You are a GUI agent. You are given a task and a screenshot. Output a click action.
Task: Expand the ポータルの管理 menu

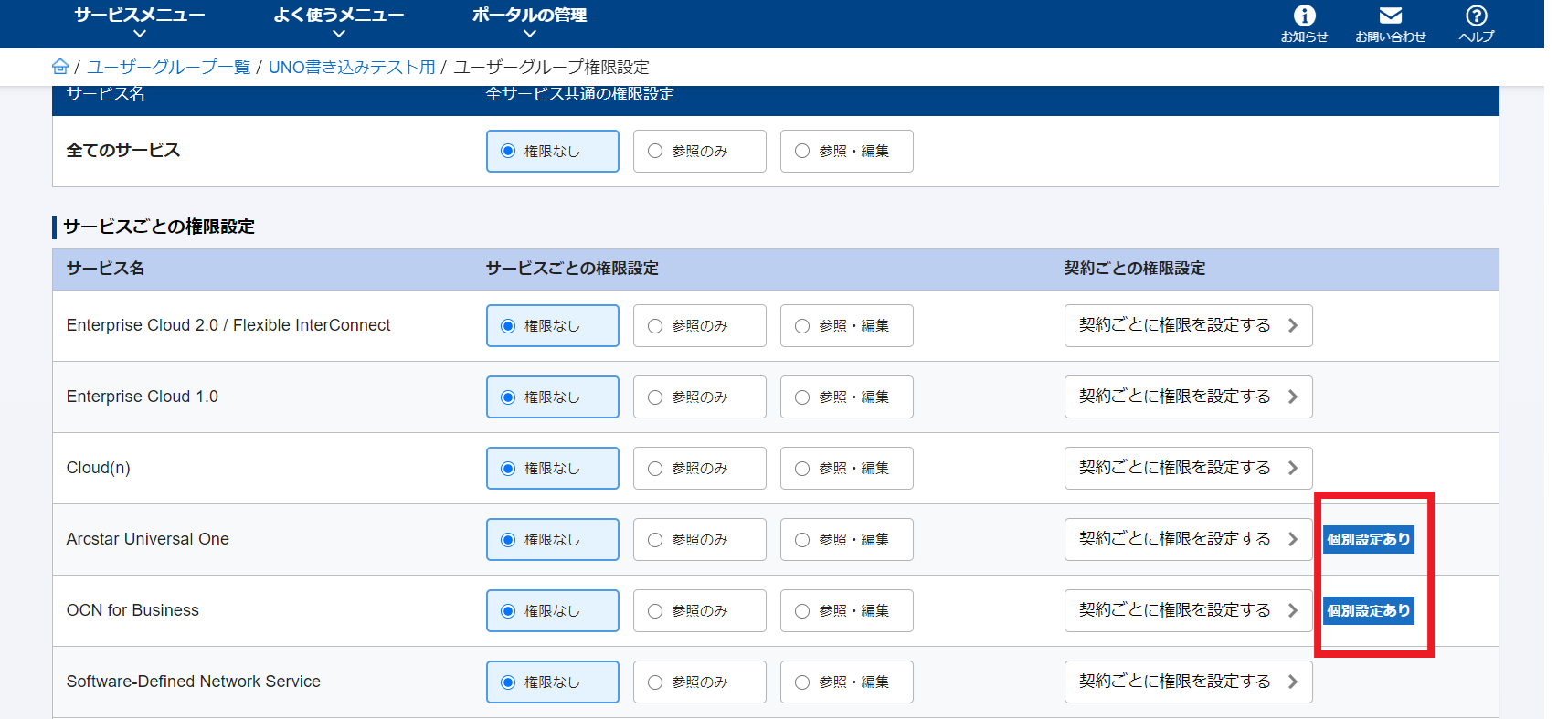click(x=530, y=23)
